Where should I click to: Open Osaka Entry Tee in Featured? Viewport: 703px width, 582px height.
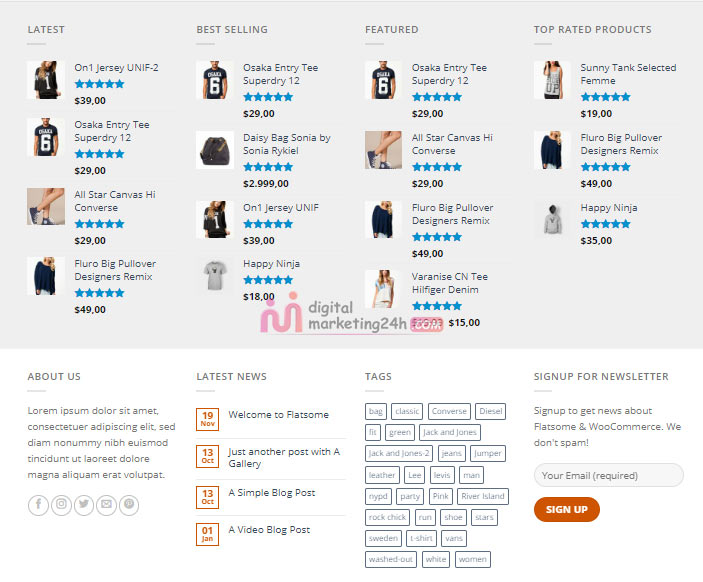449,74
